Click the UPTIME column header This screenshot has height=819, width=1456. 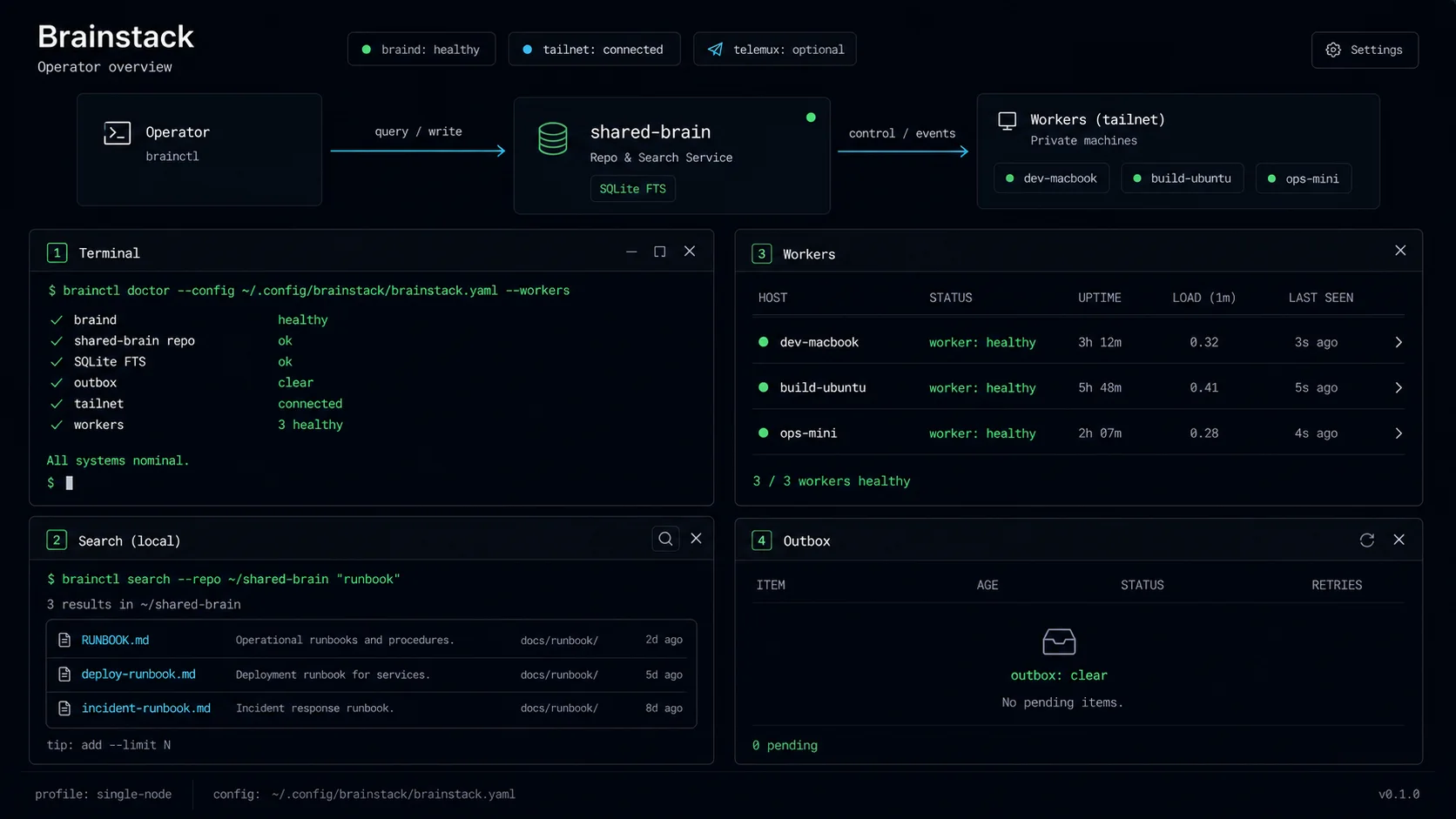[x=1099, y=298]
